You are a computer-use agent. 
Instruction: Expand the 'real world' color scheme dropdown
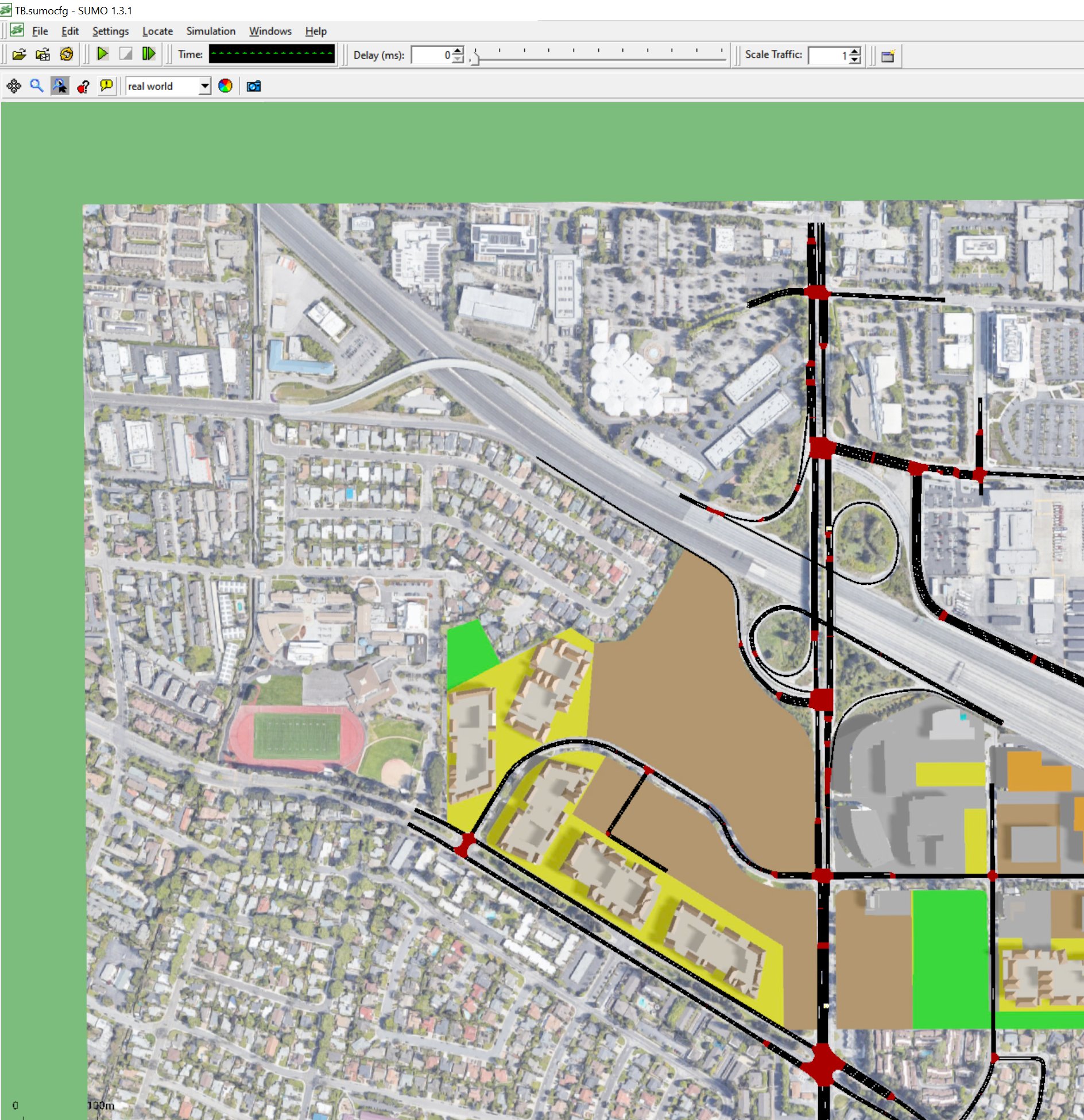point(204,86)
